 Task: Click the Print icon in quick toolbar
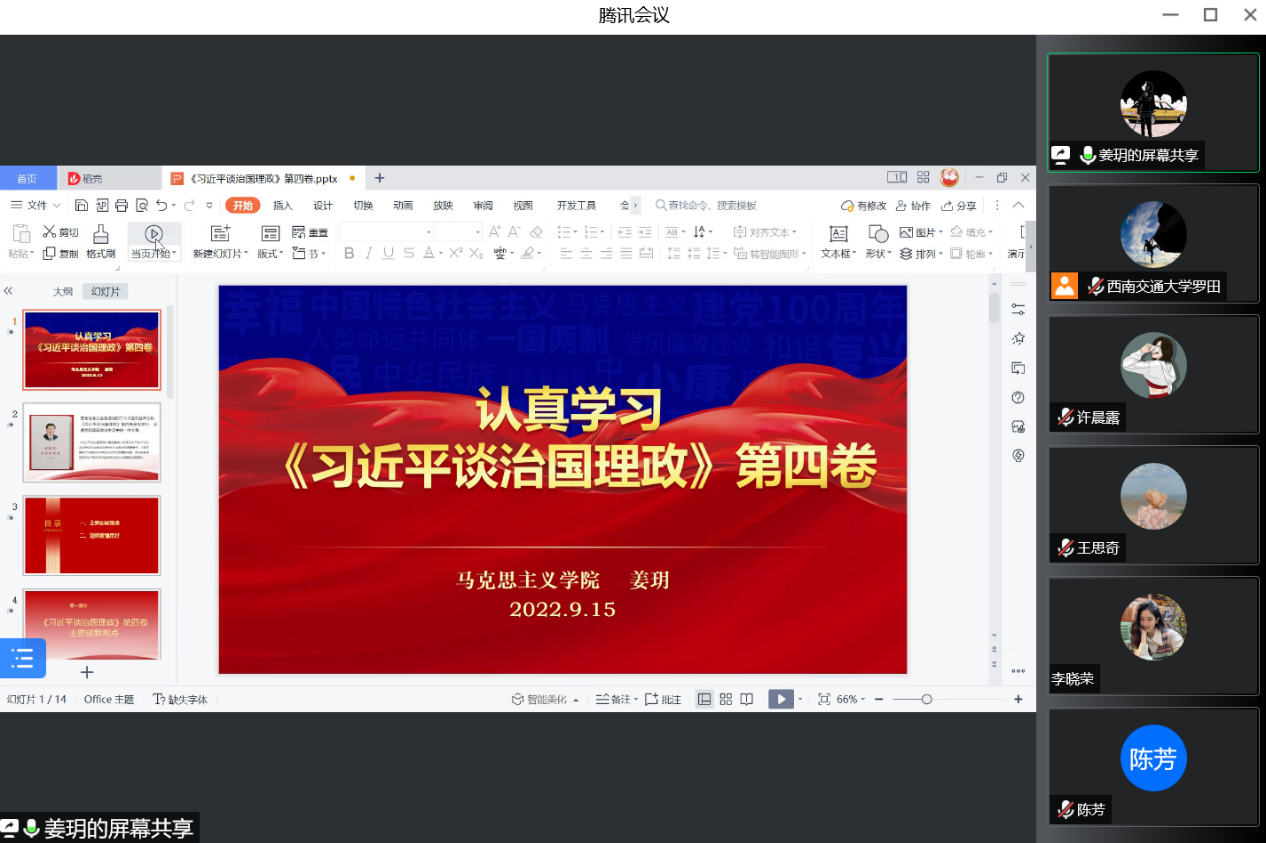click(121, 205)
